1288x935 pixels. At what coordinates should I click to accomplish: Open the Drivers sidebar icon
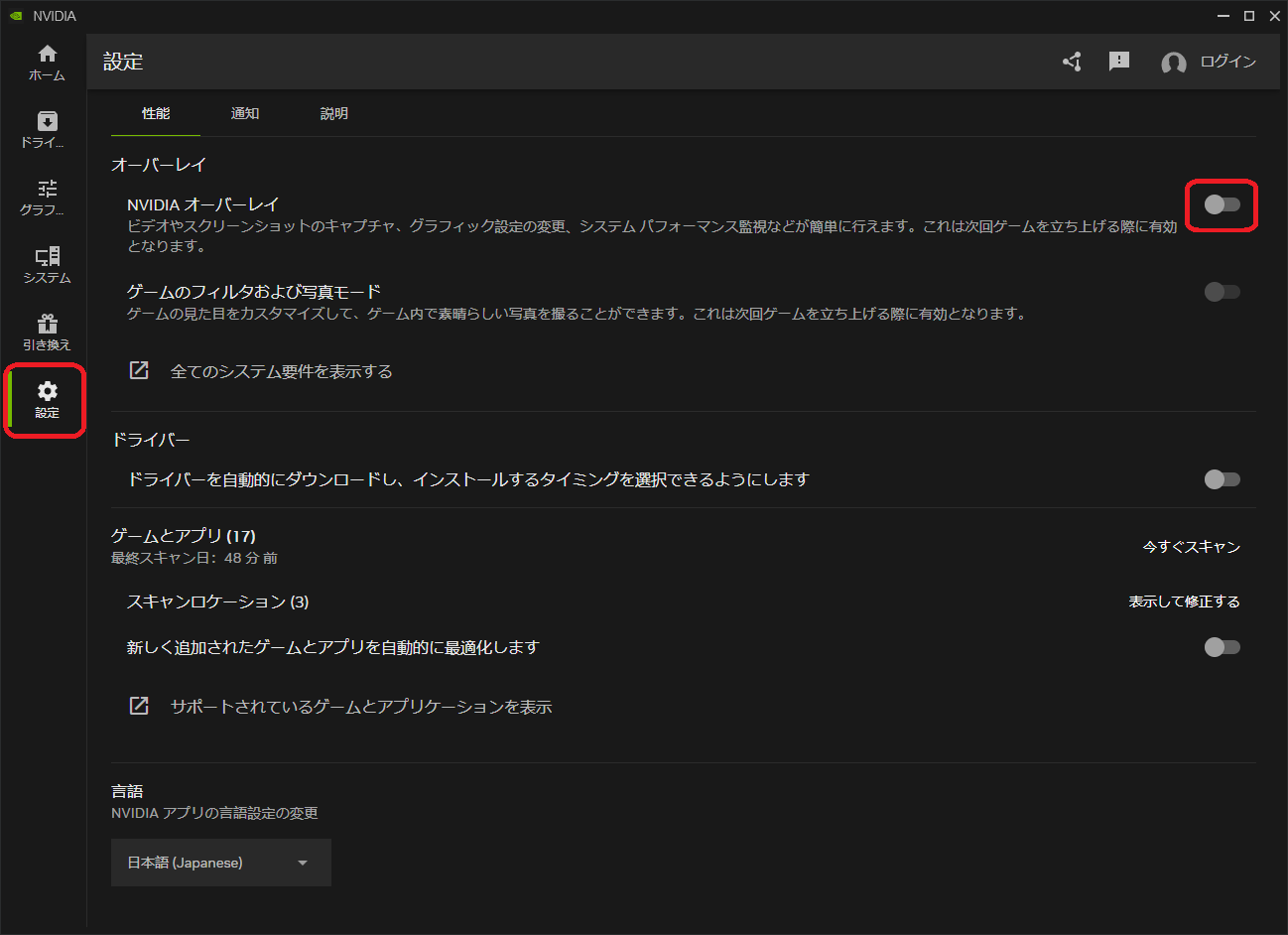pos(47,130)
